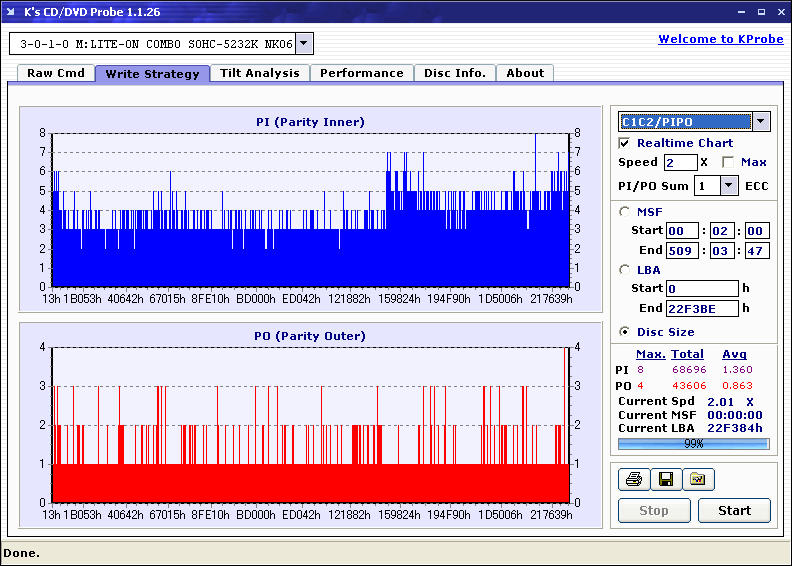Choose the Disc Size radio option
The image size is (792, 566).
[x=625, y=332]
